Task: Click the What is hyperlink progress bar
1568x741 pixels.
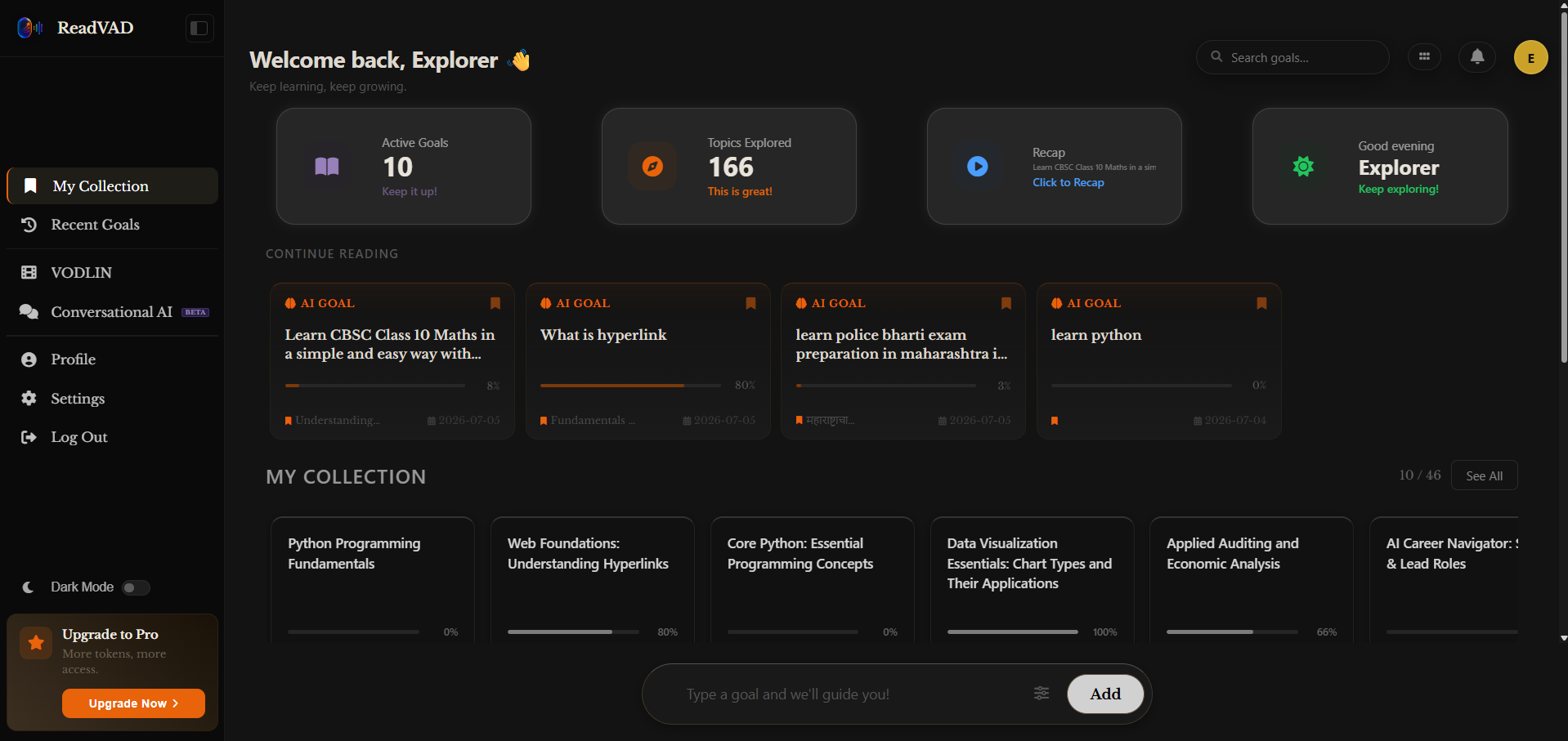Action: pyautogui.click(x=630, y=386)
